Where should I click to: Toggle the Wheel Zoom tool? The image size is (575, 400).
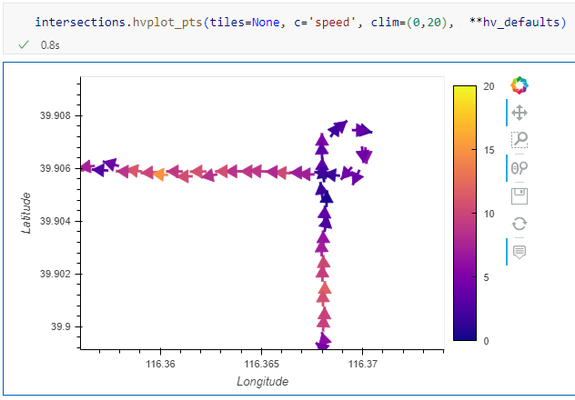(x=519, y=168)
